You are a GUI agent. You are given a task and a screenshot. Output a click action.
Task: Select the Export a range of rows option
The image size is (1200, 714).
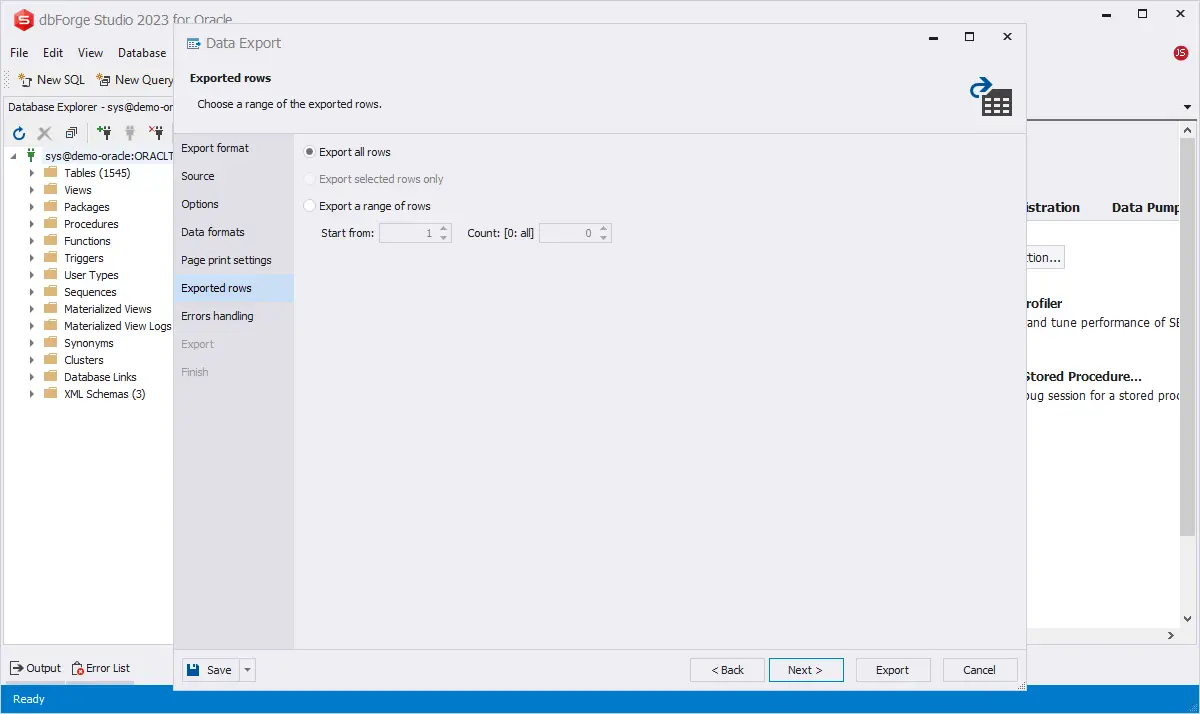[310, 206]
